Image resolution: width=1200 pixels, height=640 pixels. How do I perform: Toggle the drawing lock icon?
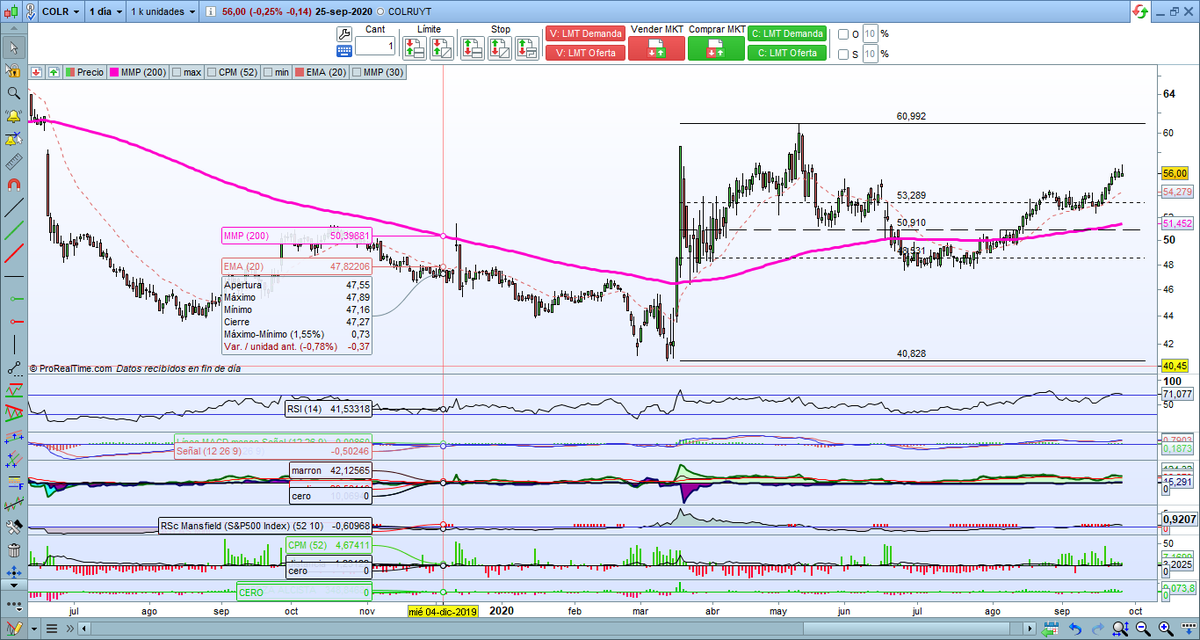[x=13, y=70]
